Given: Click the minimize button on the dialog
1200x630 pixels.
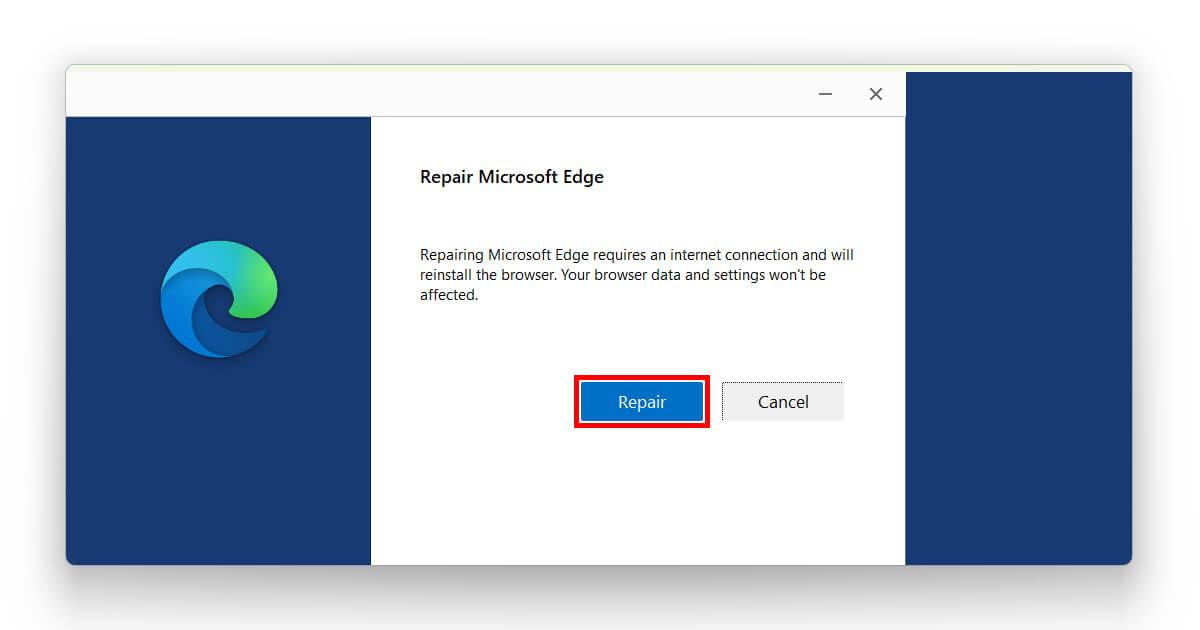Looking at the screenshot, I should point(825,93).
